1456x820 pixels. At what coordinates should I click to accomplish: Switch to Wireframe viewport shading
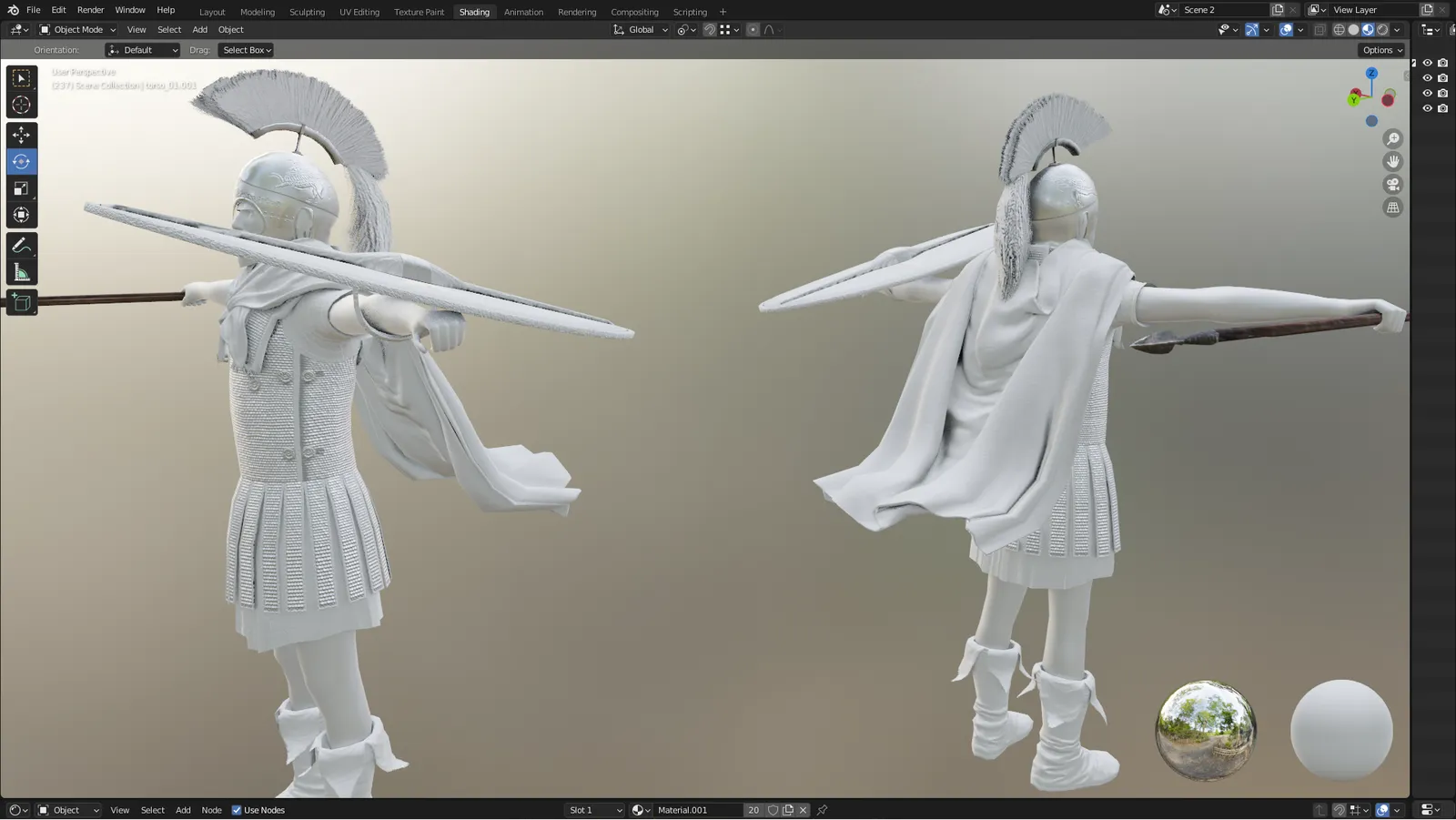point(1339,30)
